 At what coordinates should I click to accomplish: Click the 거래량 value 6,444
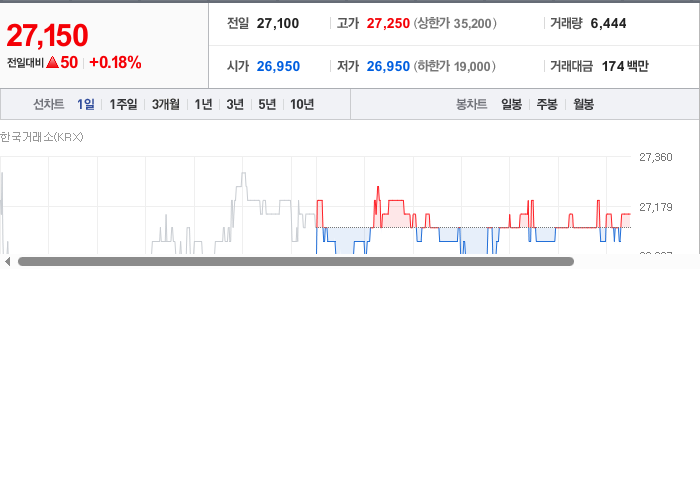point(608,23)
